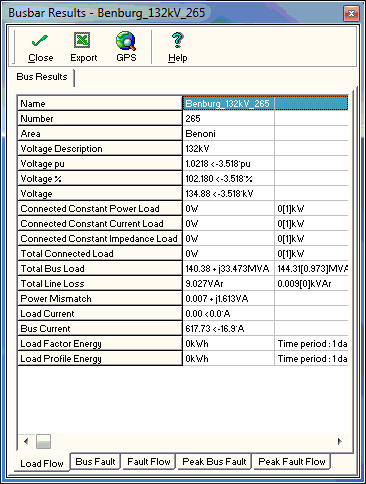366x484 pixels.
Task: Click the green checkmark Close icon
Action: 40,41
